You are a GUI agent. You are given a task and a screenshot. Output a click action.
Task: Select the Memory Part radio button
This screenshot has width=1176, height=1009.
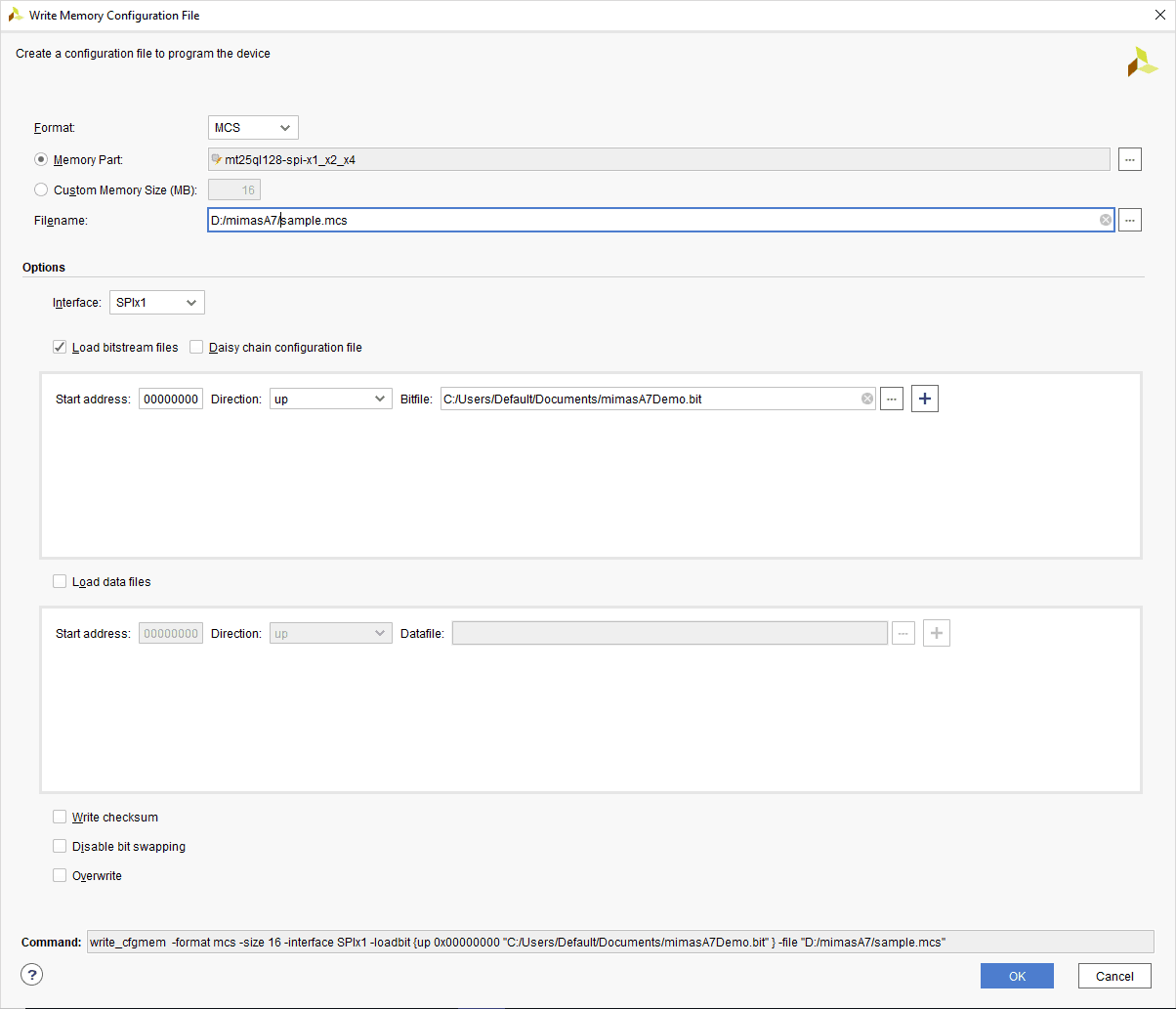[41, 160]
